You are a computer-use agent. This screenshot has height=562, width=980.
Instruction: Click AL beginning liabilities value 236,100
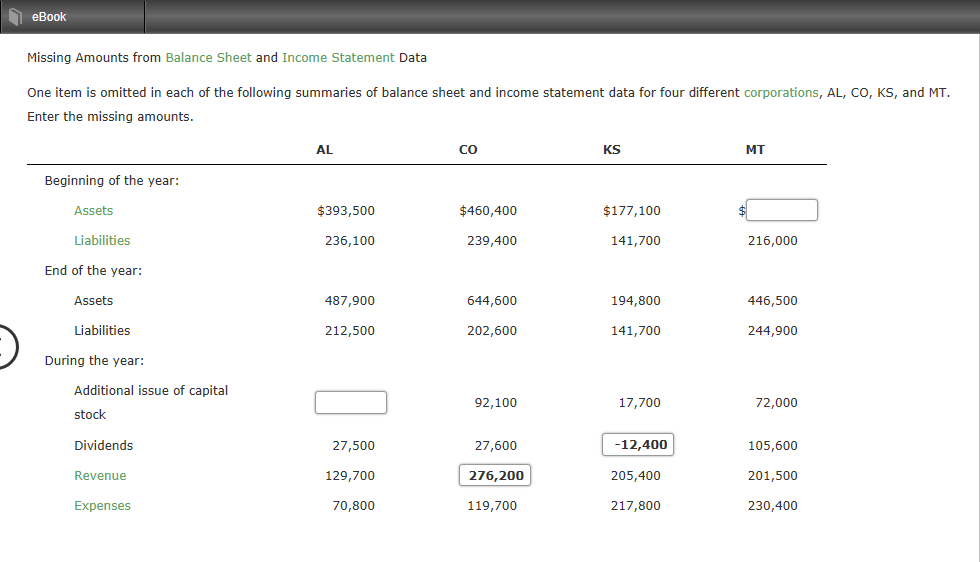pyautogui.click(x=349, y=241)
